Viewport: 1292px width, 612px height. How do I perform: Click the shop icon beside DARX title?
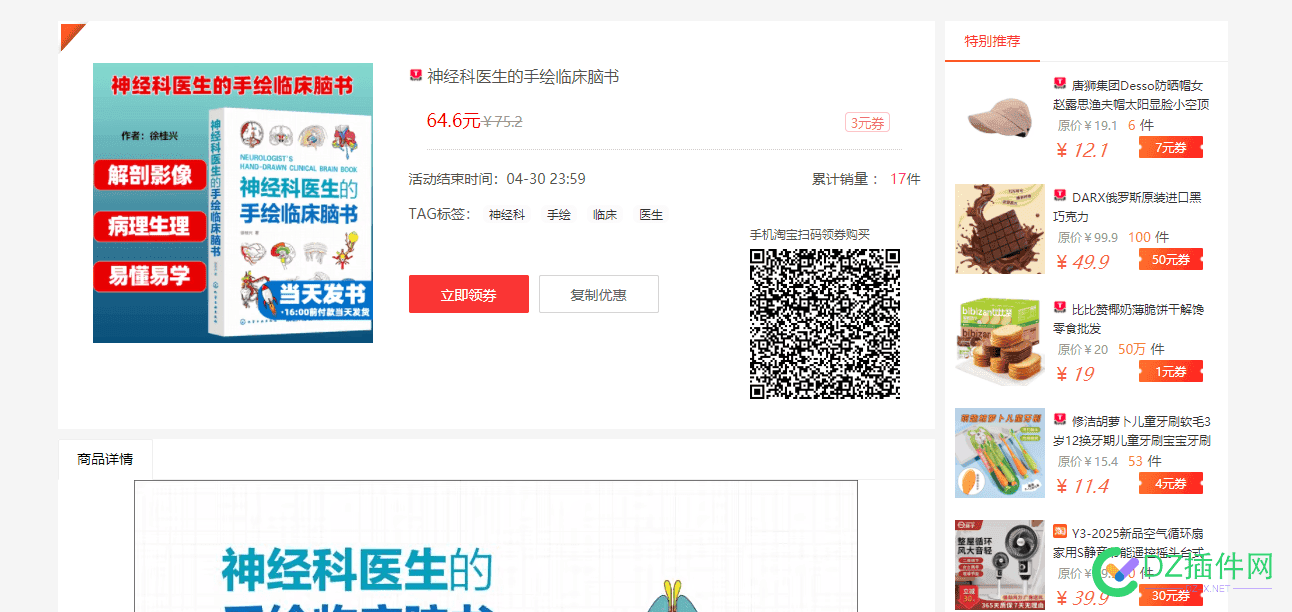coord(1060,196)
